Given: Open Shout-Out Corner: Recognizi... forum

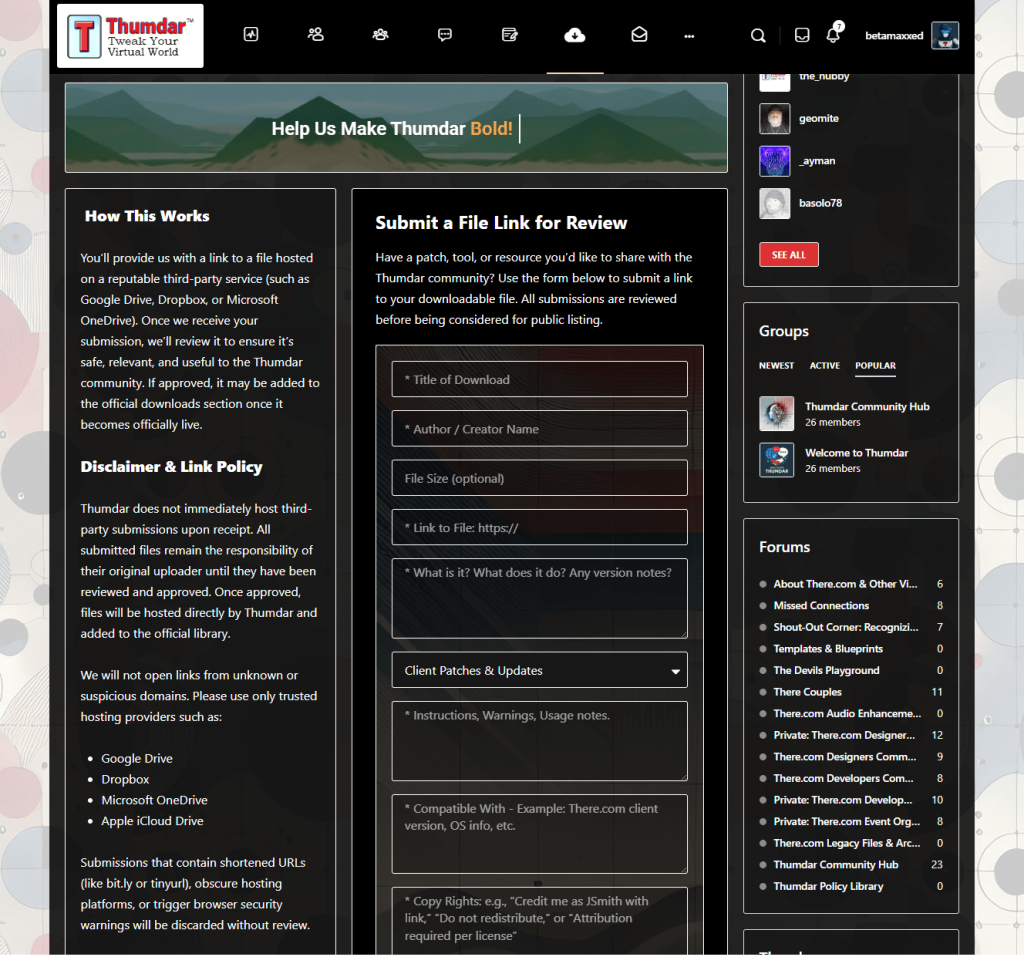Looking at the screenshot, I should click(x=846, y=627).
